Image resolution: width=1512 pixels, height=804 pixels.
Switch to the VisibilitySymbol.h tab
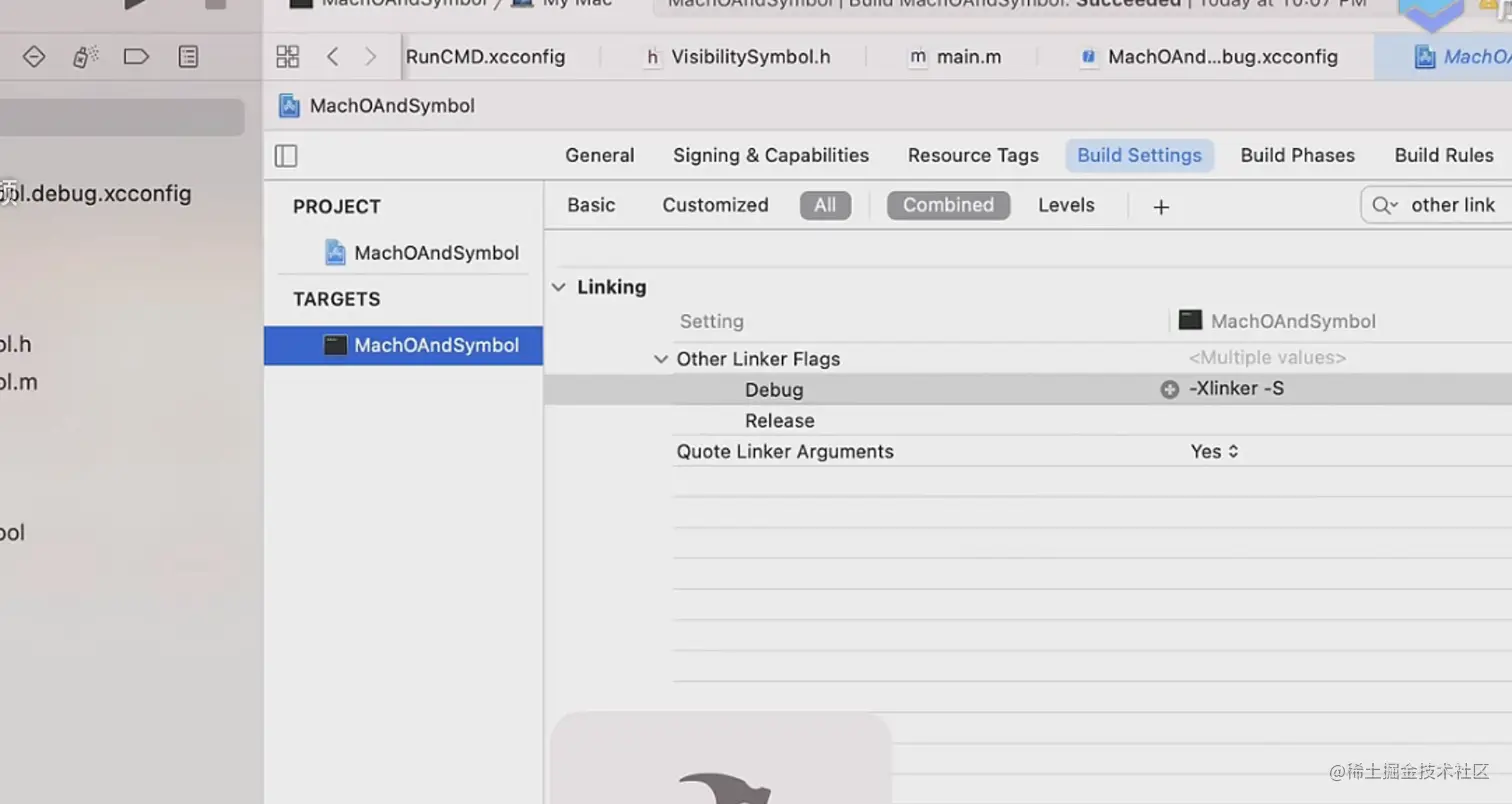pos(737,57)
